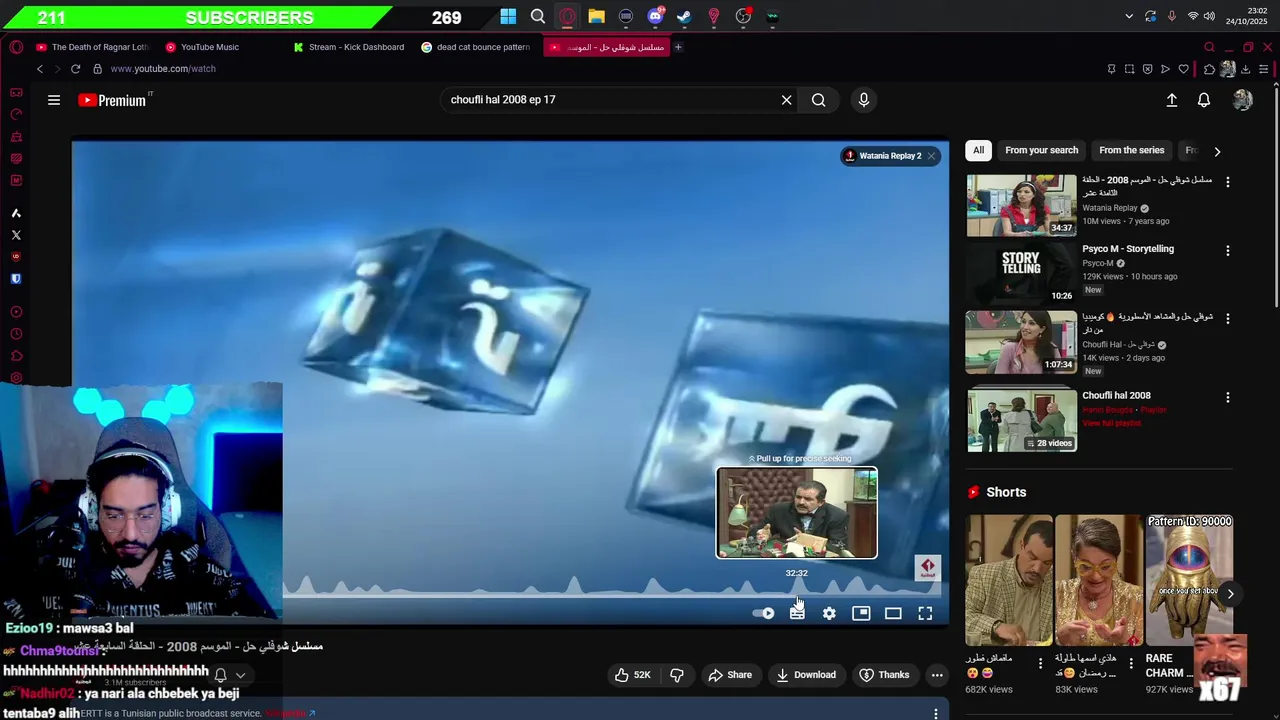Viewport: 1280px width, 720px height.
Task: Open options for the 83K views Short
Action: point(1131,663)
